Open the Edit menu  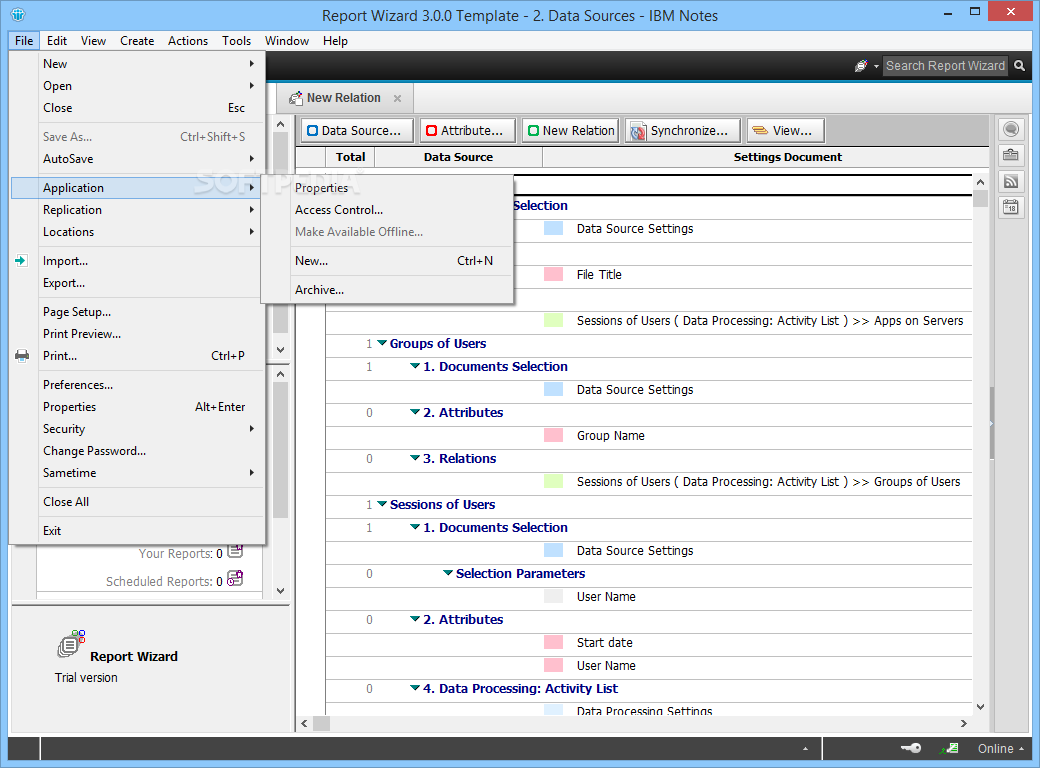pos(57,40)
